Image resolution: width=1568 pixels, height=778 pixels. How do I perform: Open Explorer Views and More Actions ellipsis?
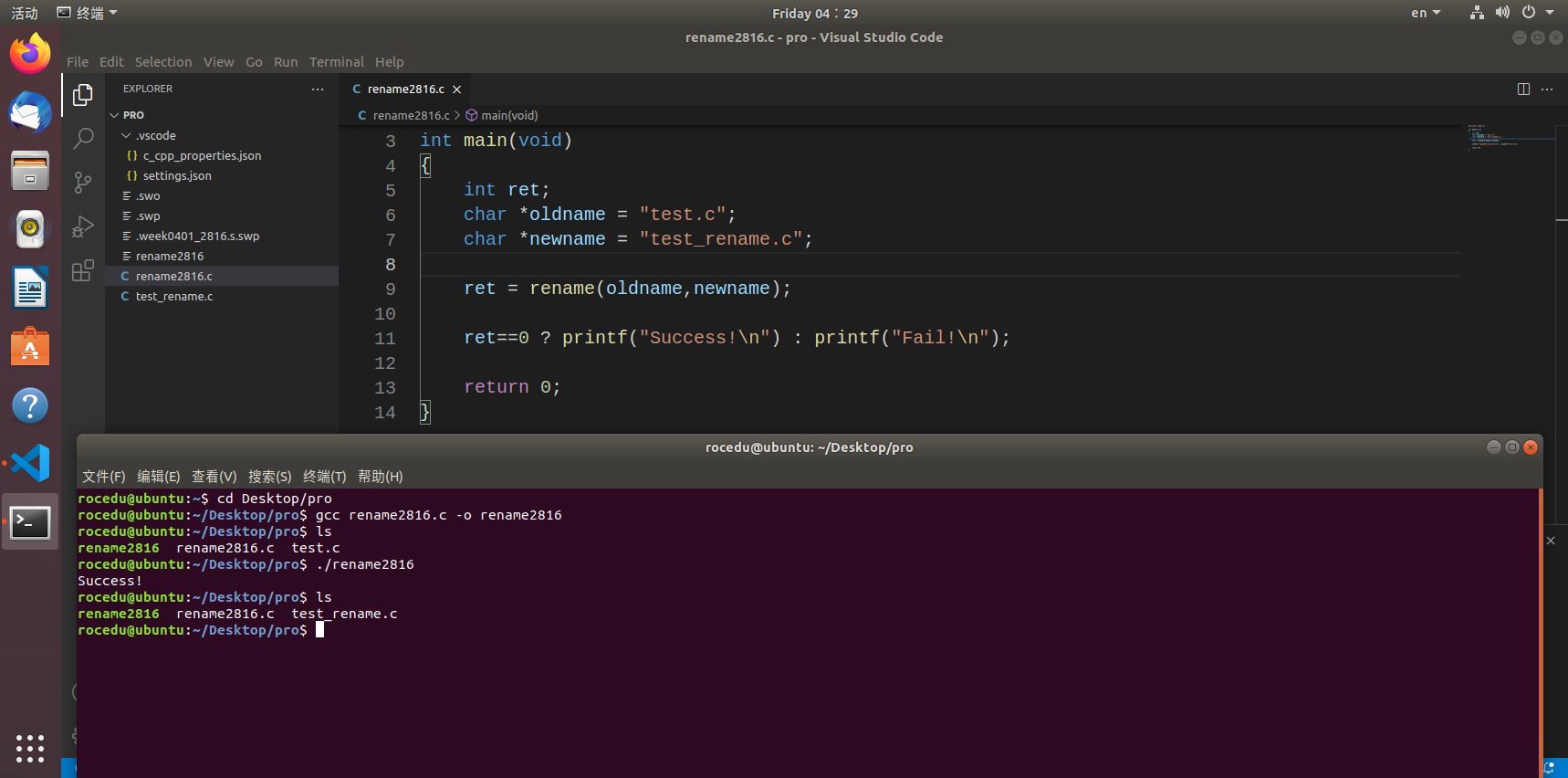[318, 89]
